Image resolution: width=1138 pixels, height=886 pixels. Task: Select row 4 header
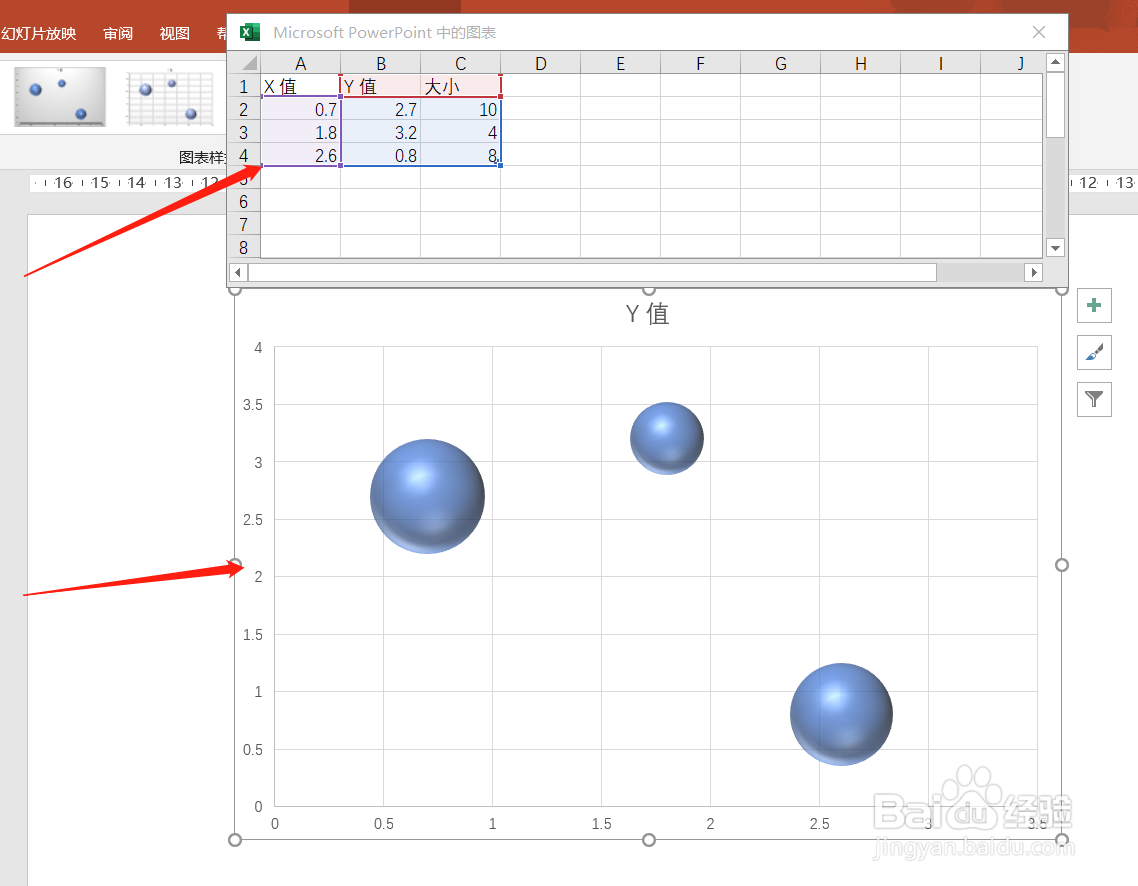pyautogui.click(x=244, y=155)
